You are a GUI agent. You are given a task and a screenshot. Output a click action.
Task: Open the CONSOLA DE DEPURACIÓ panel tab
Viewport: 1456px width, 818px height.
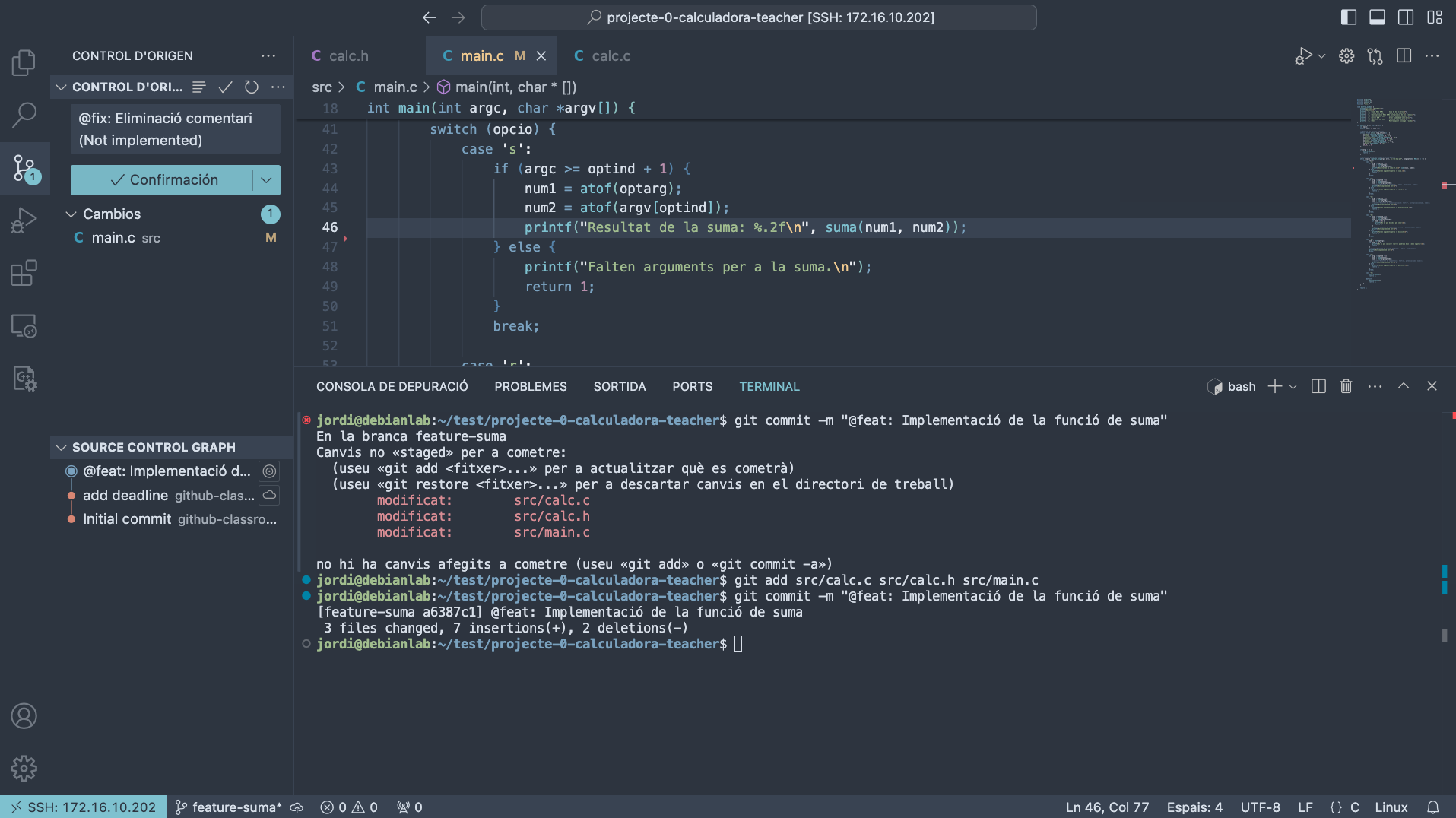pyautogui.click(x=392, y=386)
